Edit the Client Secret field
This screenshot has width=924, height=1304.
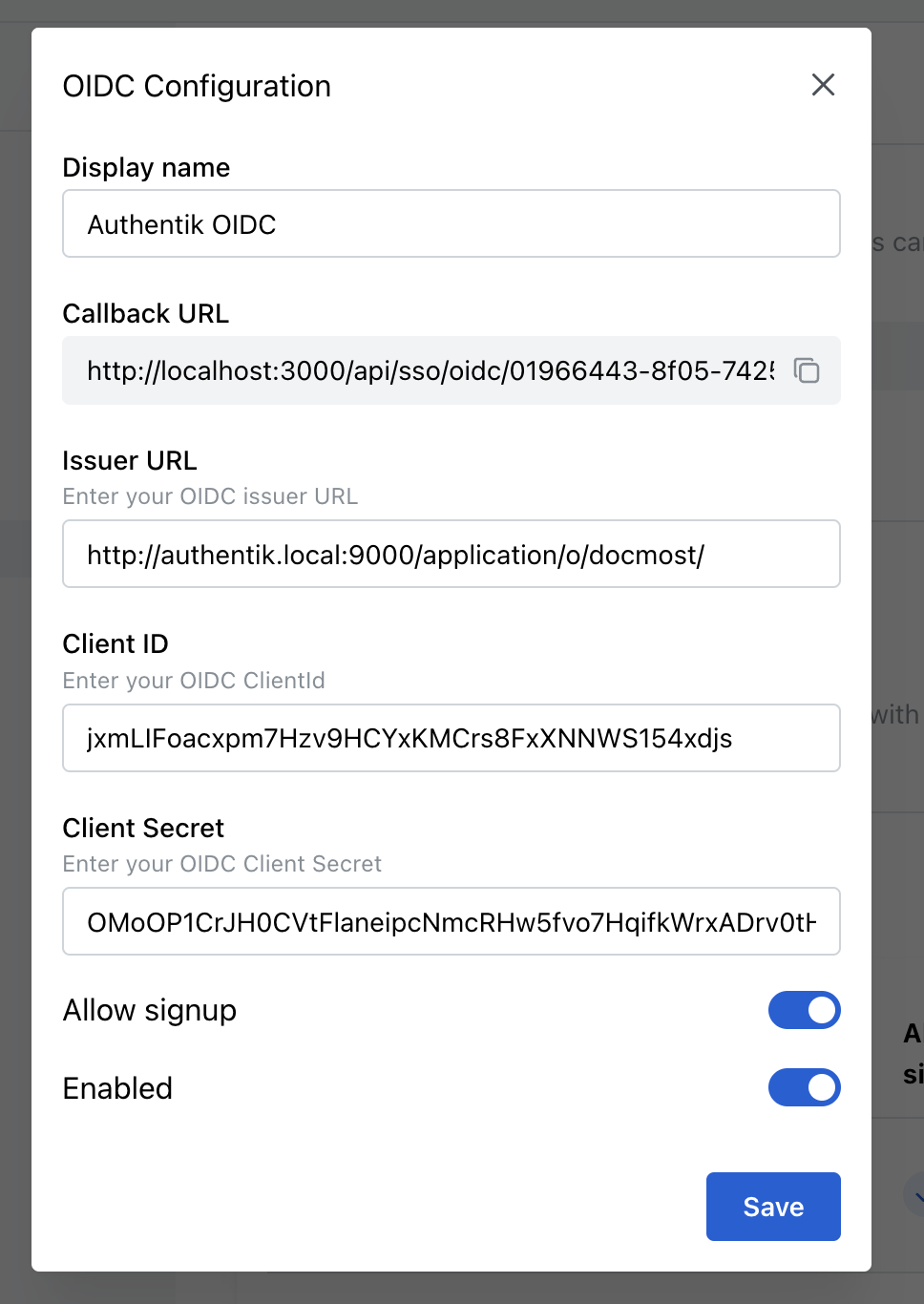(x=451, y=922)
